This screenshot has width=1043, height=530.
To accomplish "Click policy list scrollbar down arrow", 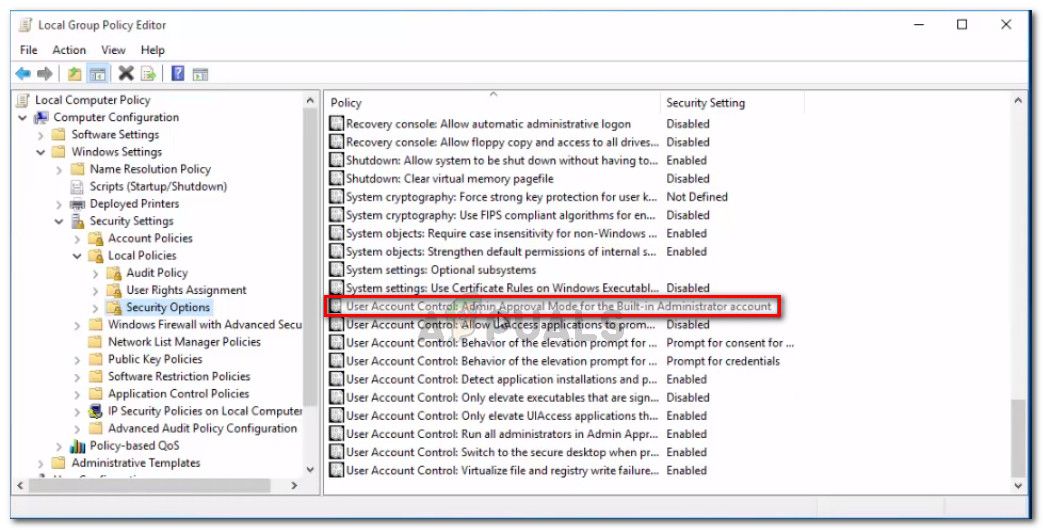I will tap(1018, 486).
